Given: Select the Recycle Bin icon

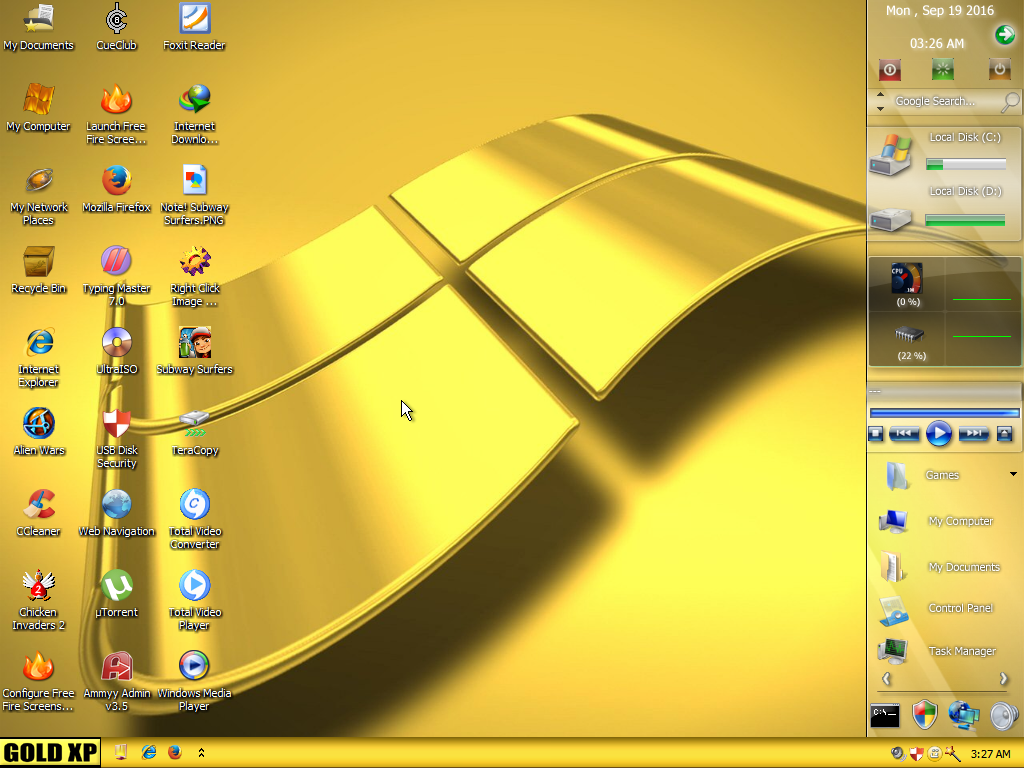Looking at the screenshot, I should [39, 263].
